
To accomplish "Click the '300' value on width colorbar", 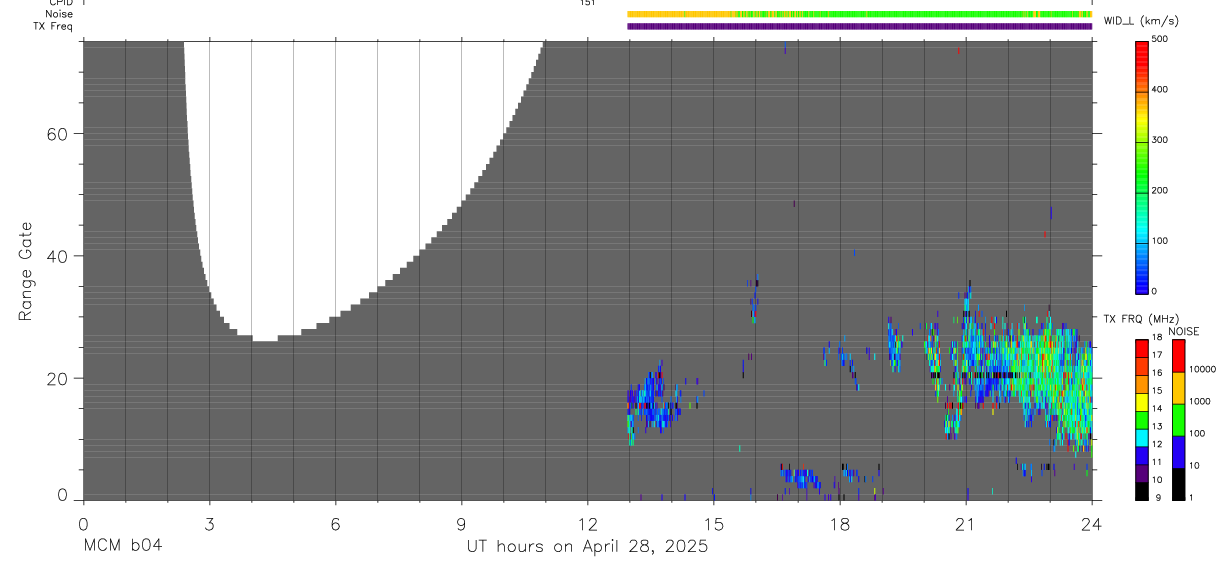I will [x=1161, y=140].
